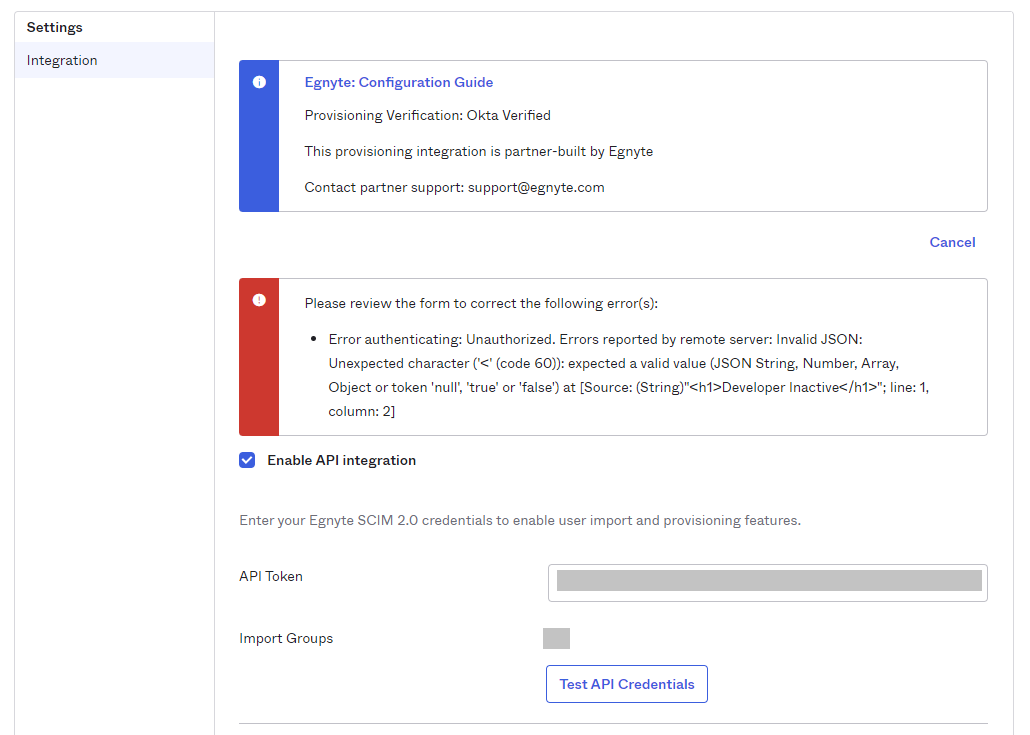1030x735 pixels.
Task: Click the Contact partner support email line
Action: 454,187
